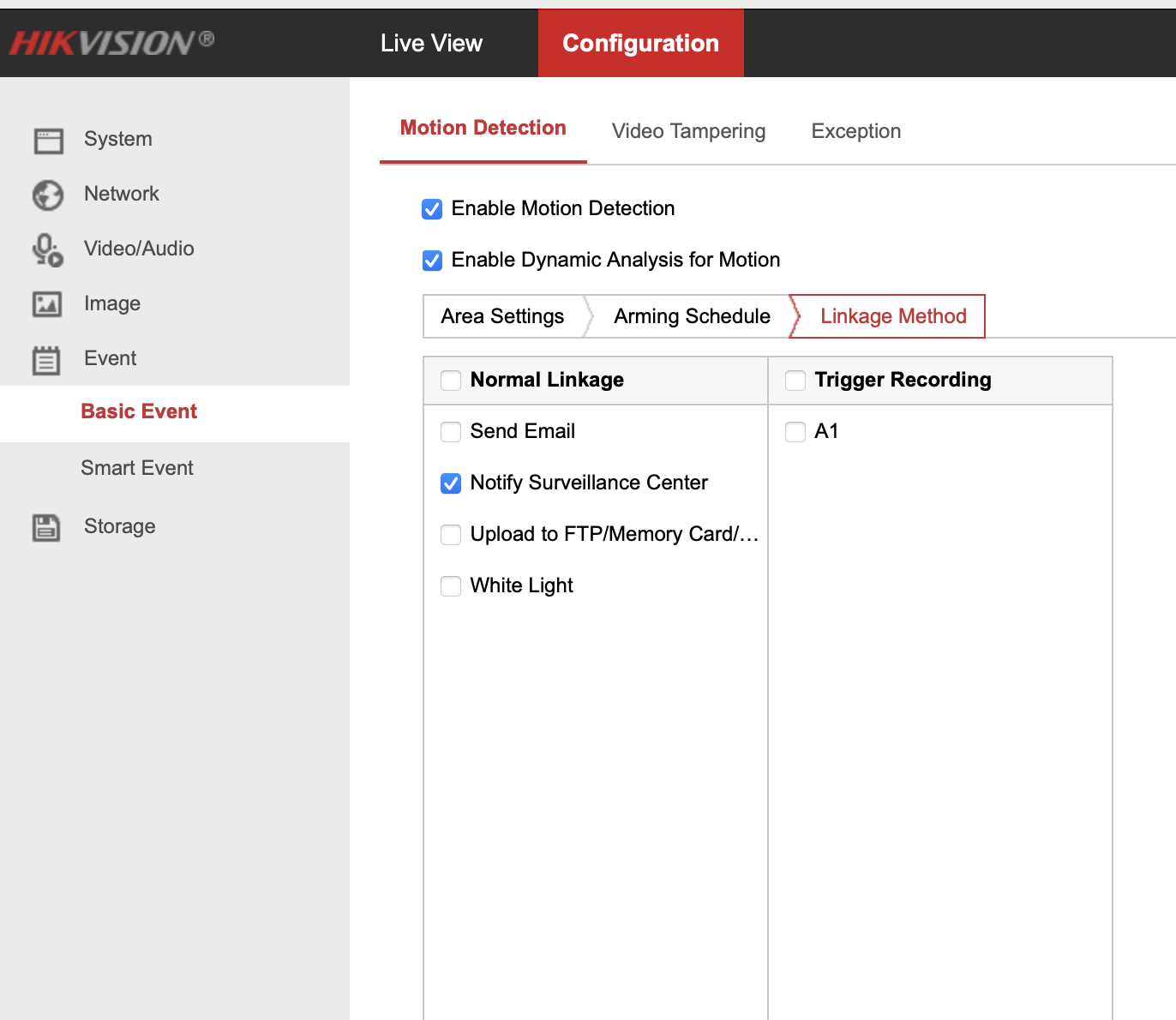Switch to the Video Tampering tab
This screenshot has height=1020, width=1176.
pyautogui.click(x=688, y=131)
